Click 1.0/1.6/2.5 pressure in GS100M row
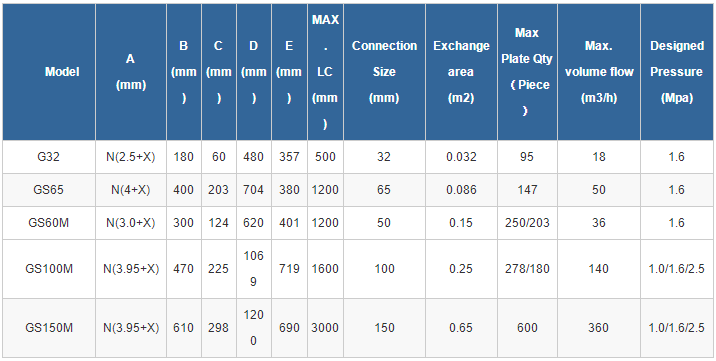716x361 pixels. pos(677,268)
